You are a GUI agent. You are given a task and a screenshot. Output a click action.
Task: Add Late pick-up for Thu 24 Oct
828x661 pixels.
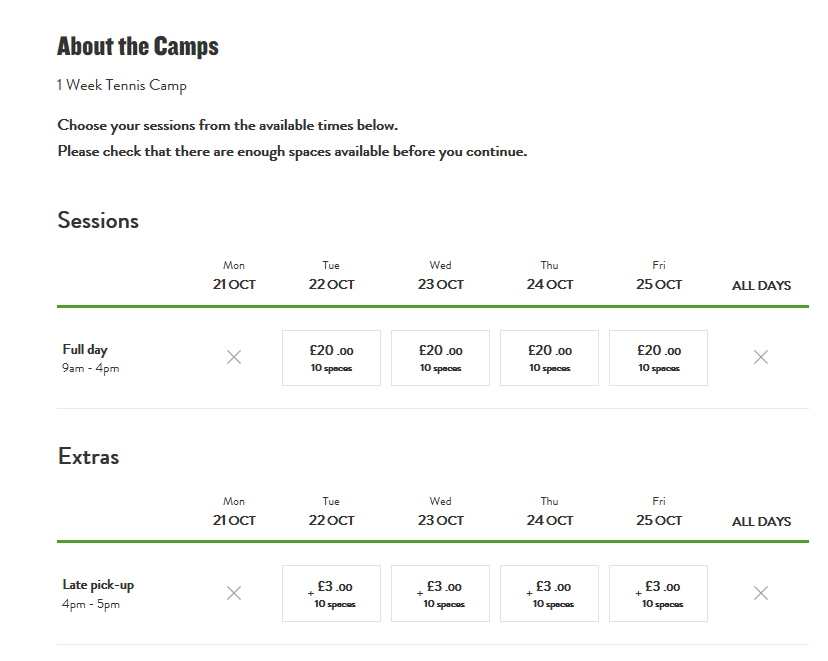click(549, 594)
